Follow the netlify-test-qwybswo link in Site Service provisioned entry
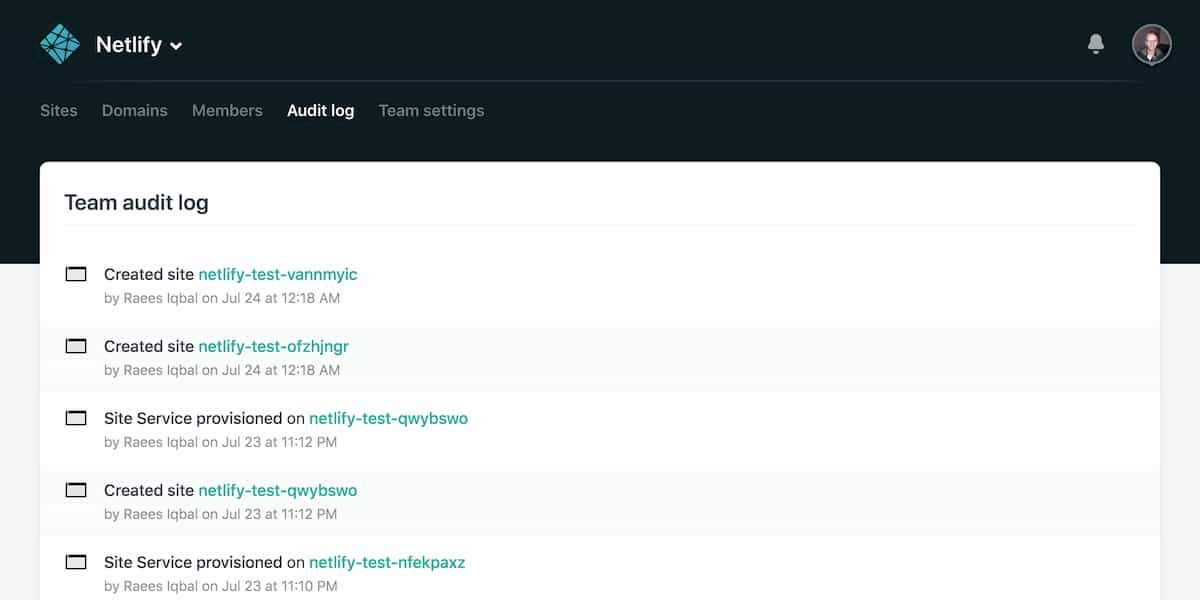Viewport: 1200px width, 600px height. click(388, 418)
